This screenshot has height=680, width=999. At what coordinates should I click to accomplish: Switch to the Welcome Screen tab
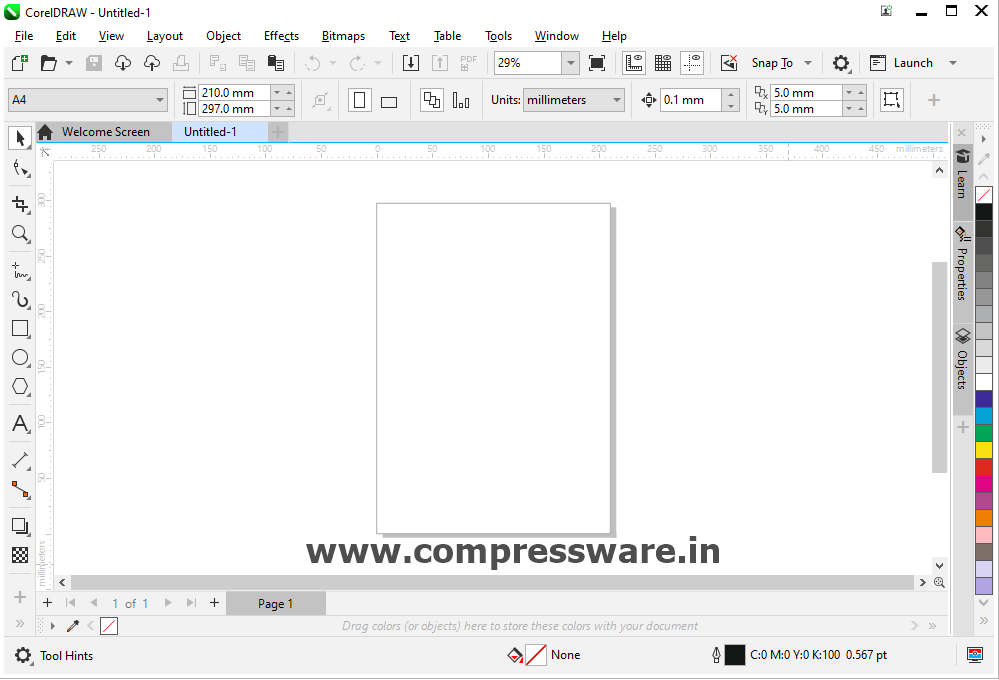click(104, 132)
